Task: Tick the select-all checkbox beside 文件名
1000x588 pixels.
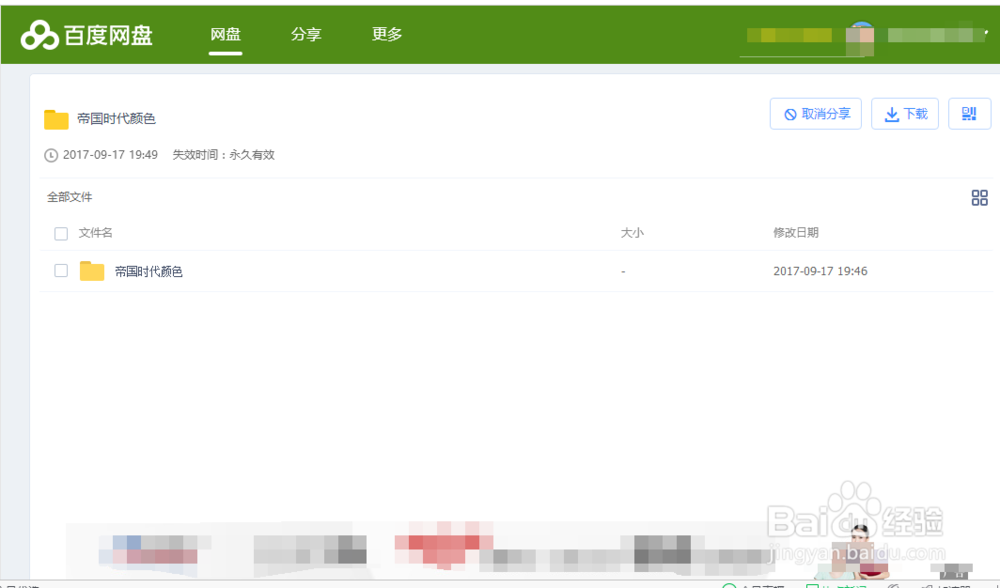Action: coord(61,233)
